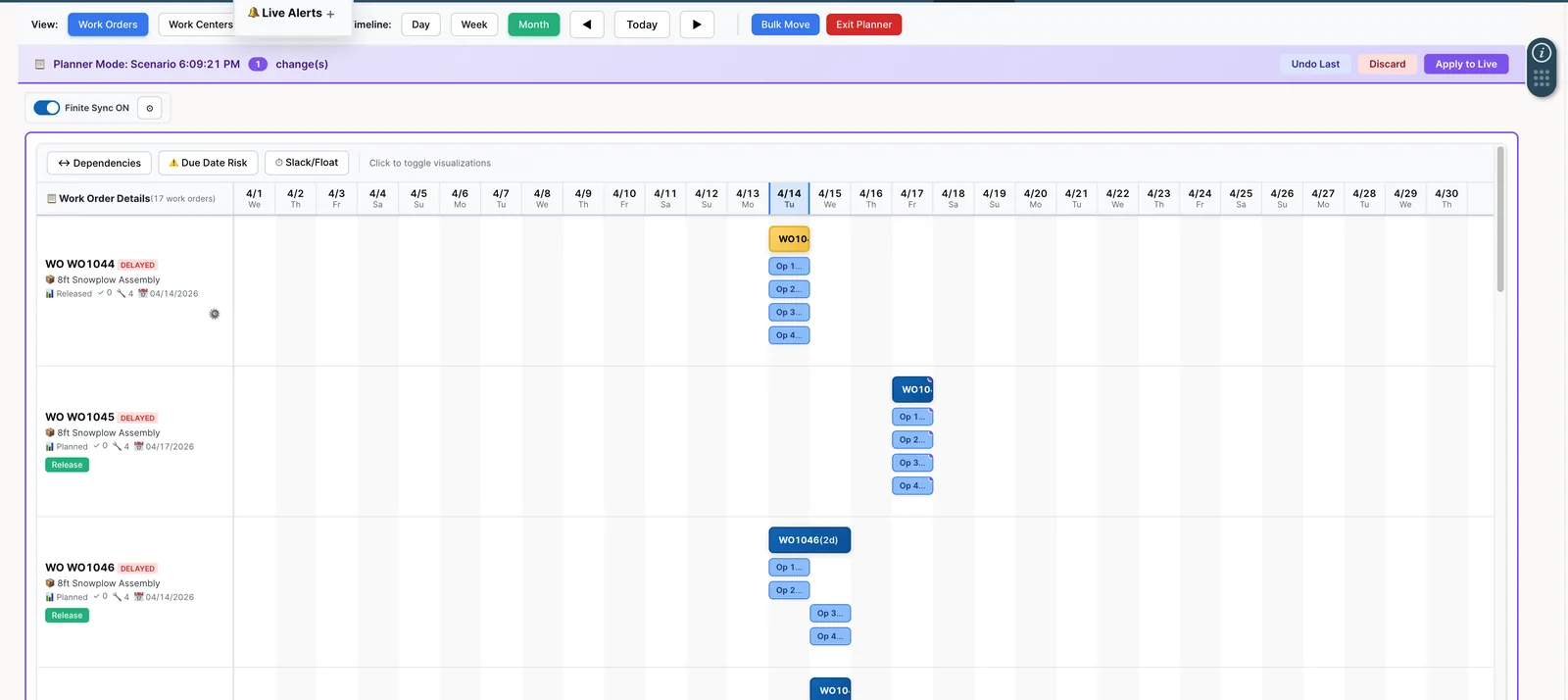This screenshot has width=1568, height=700.
Task: Toggle Slack/Float visualization
Action: tap(307, 163)
